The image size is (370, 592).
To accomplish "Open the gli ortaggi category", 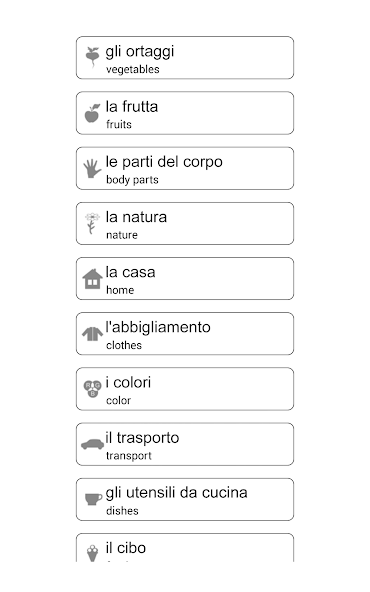I will click(185, 58).
